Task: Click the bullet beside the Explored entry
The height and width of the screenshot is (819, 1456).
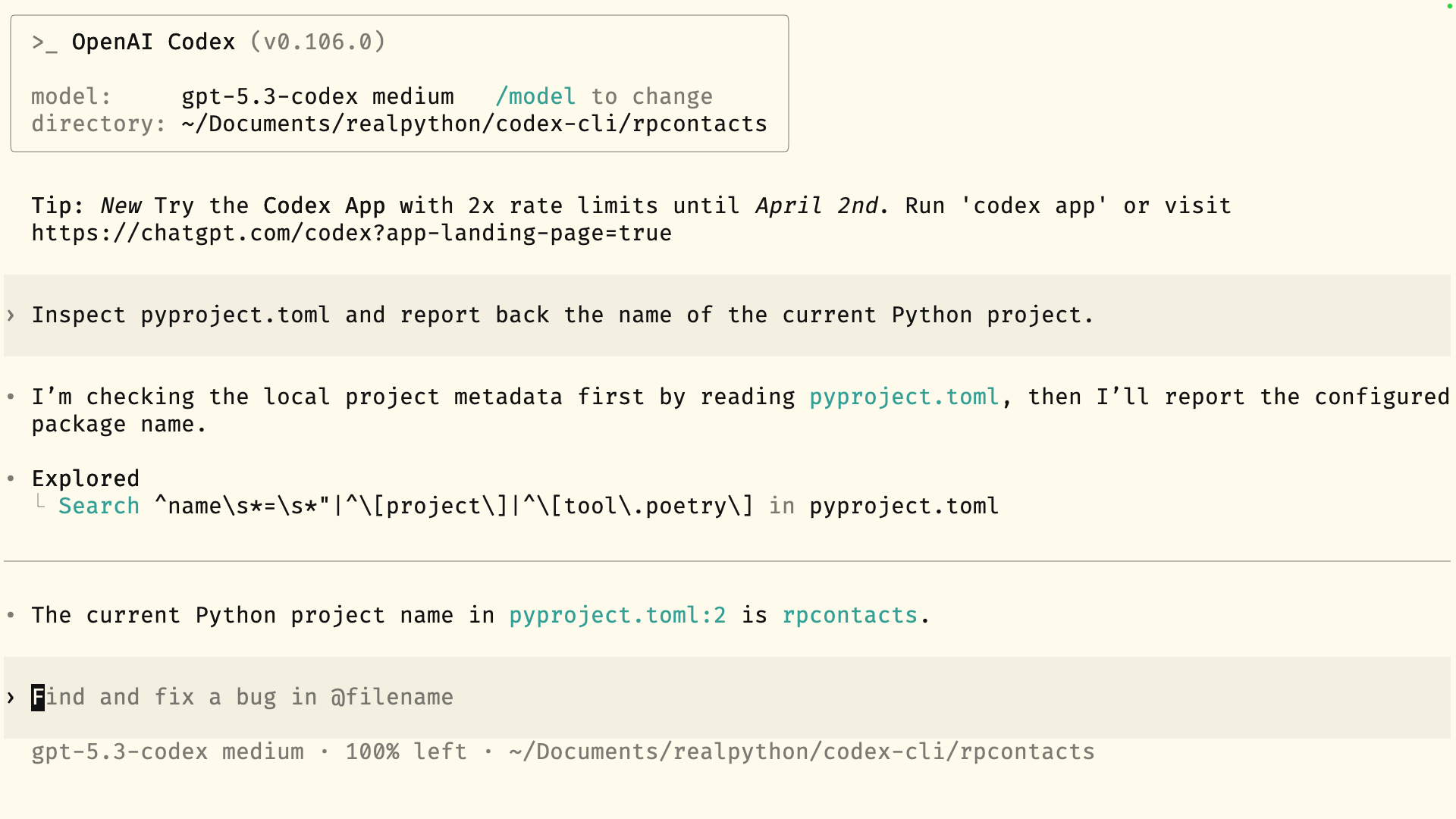Action: [x=11, y=479]
